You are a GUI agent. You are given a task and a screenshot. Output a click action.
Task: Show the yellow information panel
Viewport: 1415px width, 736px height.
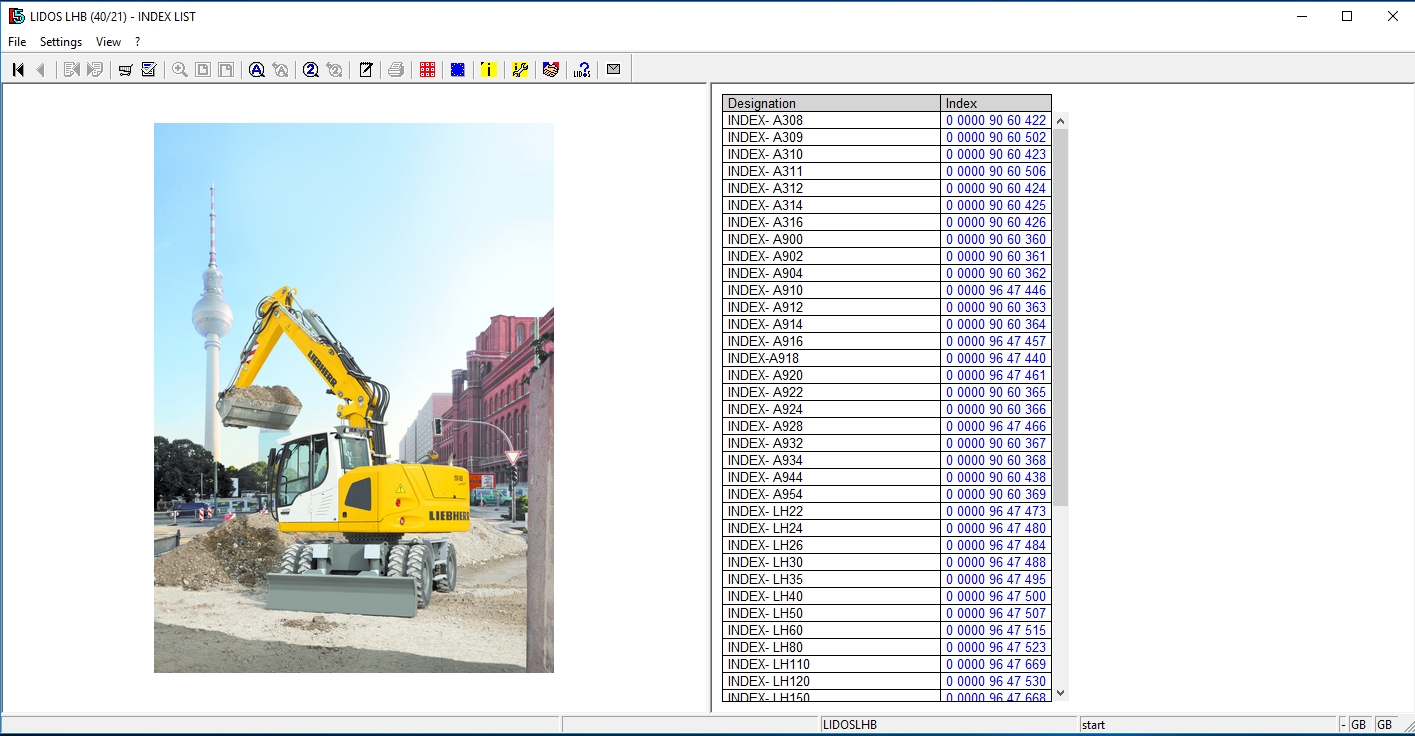click(x=488, y=69)
